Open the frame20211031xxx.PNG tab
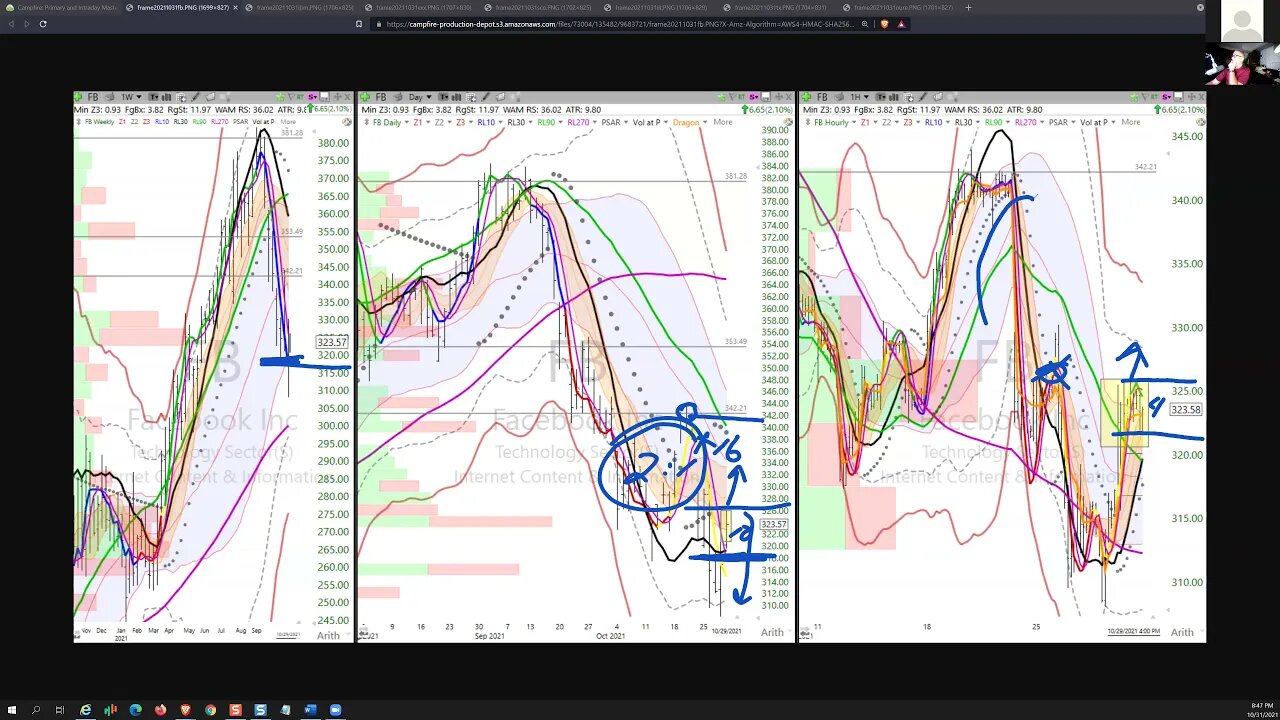1280x720 pixels. (420, 7)
